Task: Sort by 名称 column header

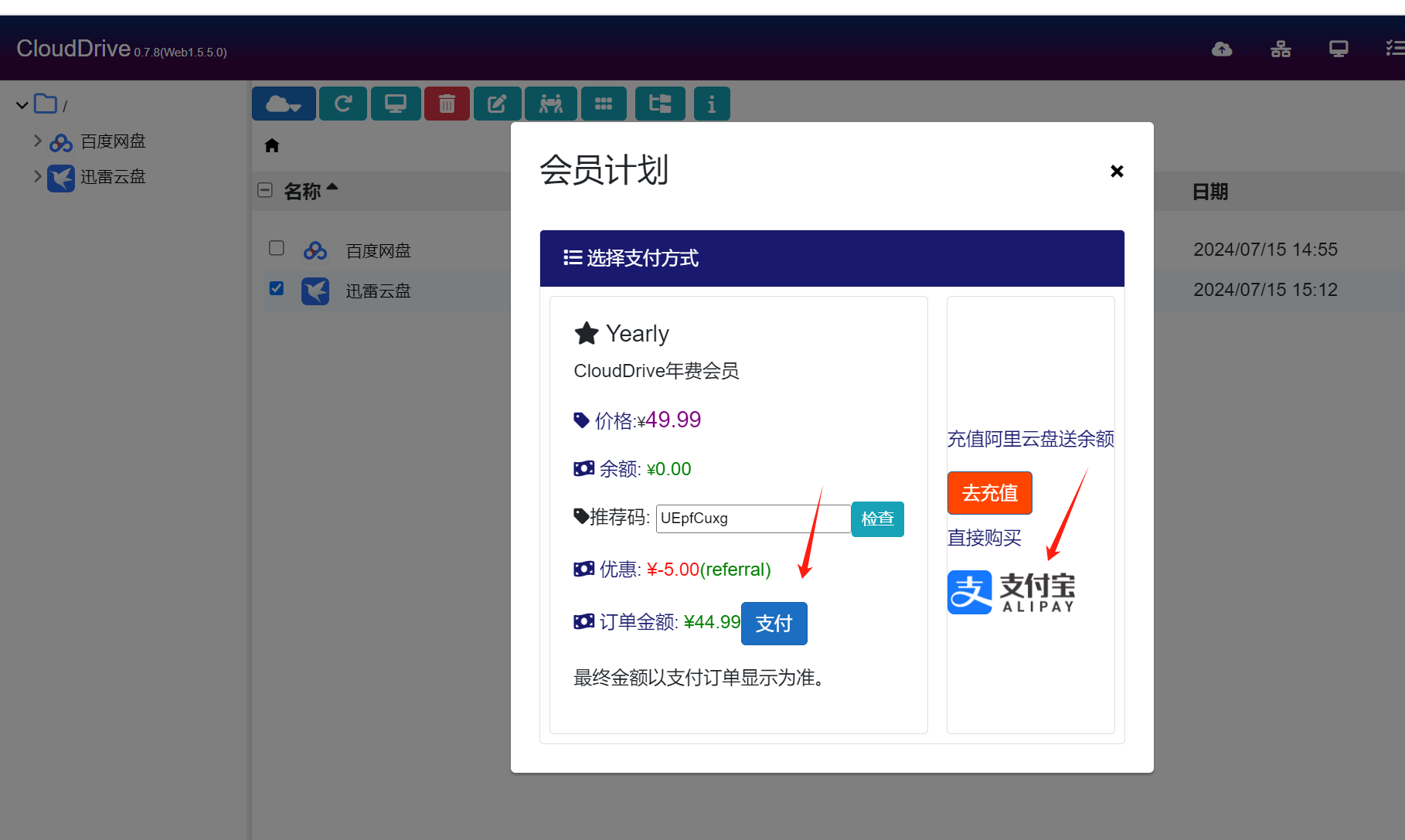Action: tap(311, 191)
